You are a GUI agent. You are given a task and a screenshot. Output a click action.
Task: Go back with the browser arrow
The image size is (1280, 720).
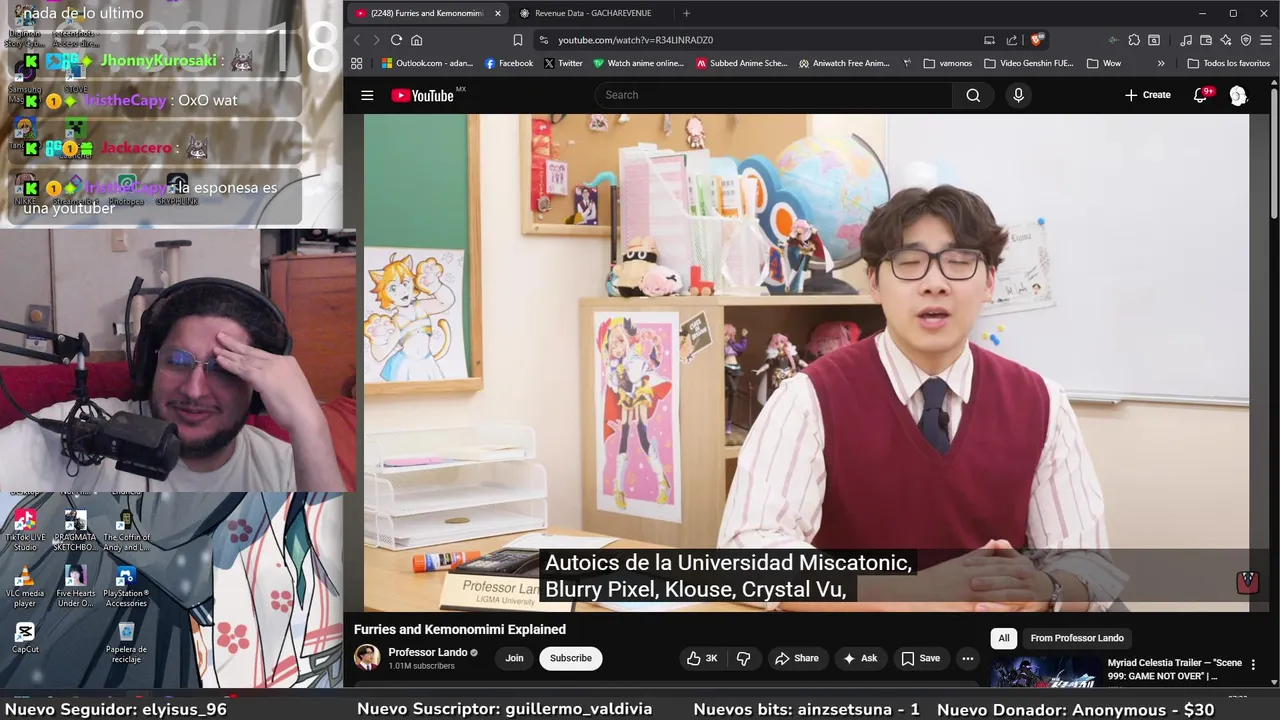(356, 40)
